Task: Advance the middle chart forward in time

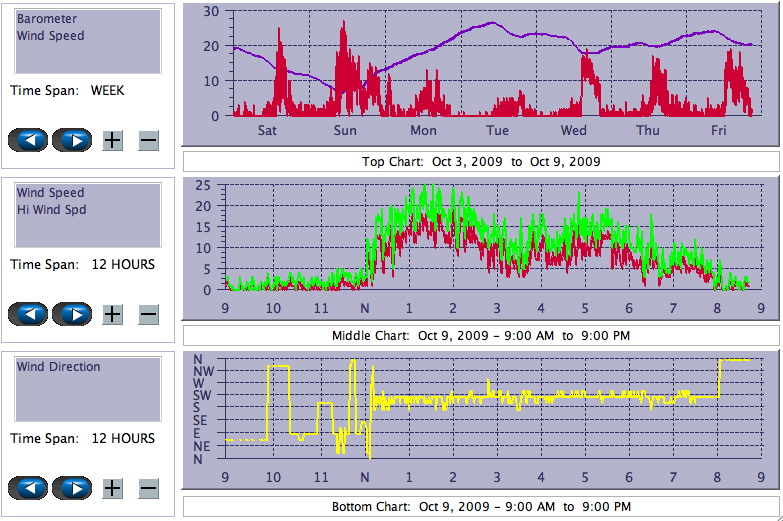Action: pos(72,314)
